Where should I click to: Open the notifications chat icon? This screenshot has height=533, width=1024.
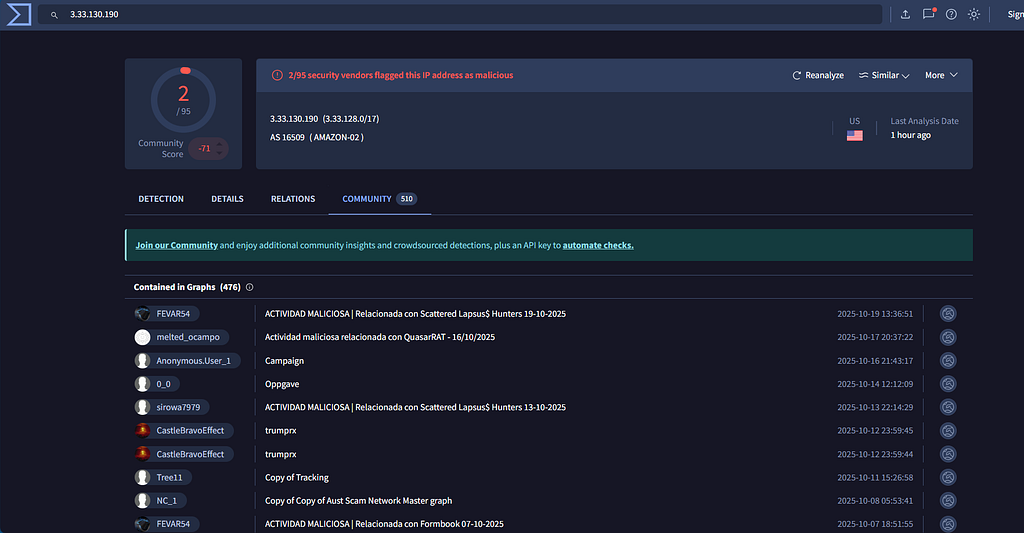(x=928, y=14)
